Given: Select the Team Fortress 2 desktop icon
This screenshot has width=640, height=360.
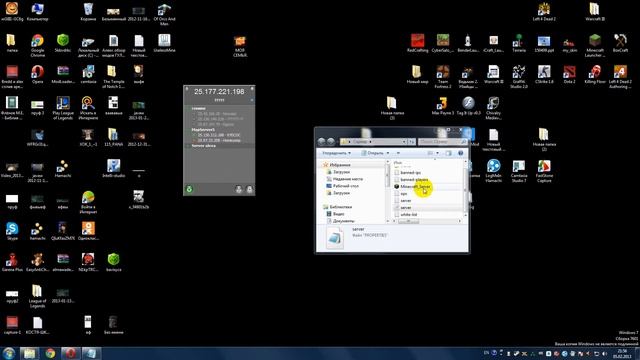Looking at the screenshot, I should coord(443,77).
